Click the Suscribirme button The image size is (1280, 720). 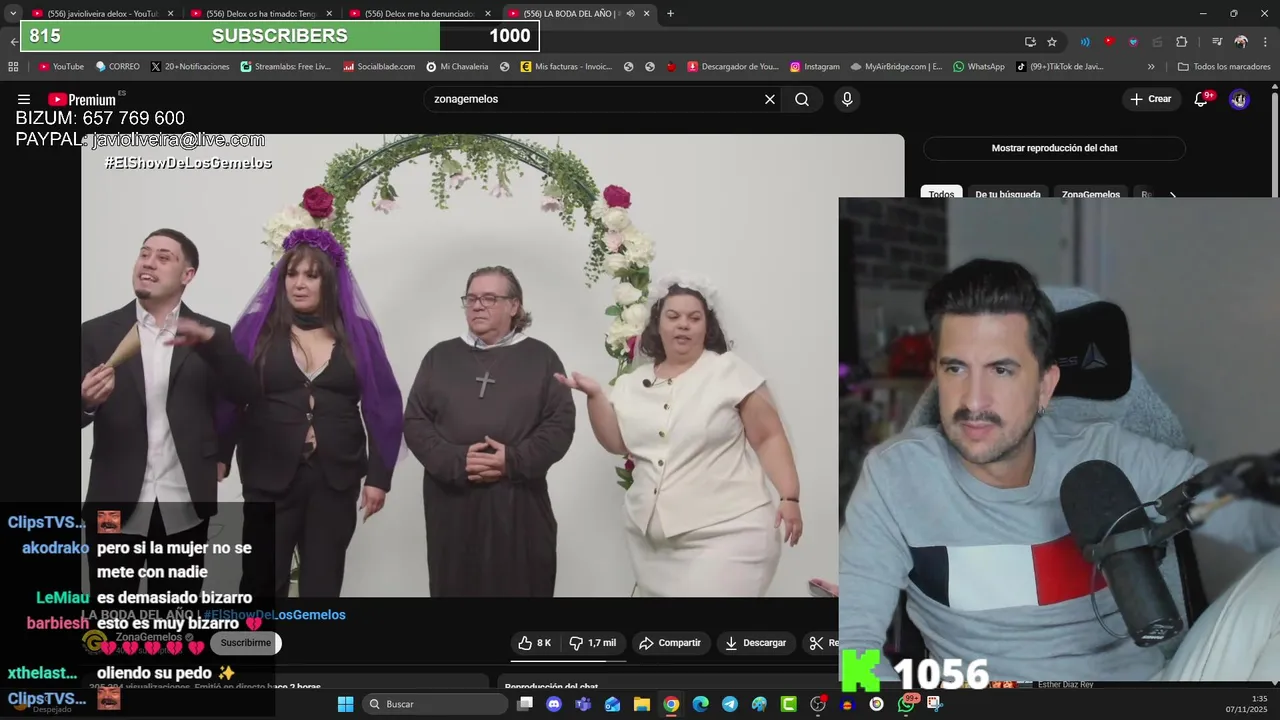pos(245,643)
